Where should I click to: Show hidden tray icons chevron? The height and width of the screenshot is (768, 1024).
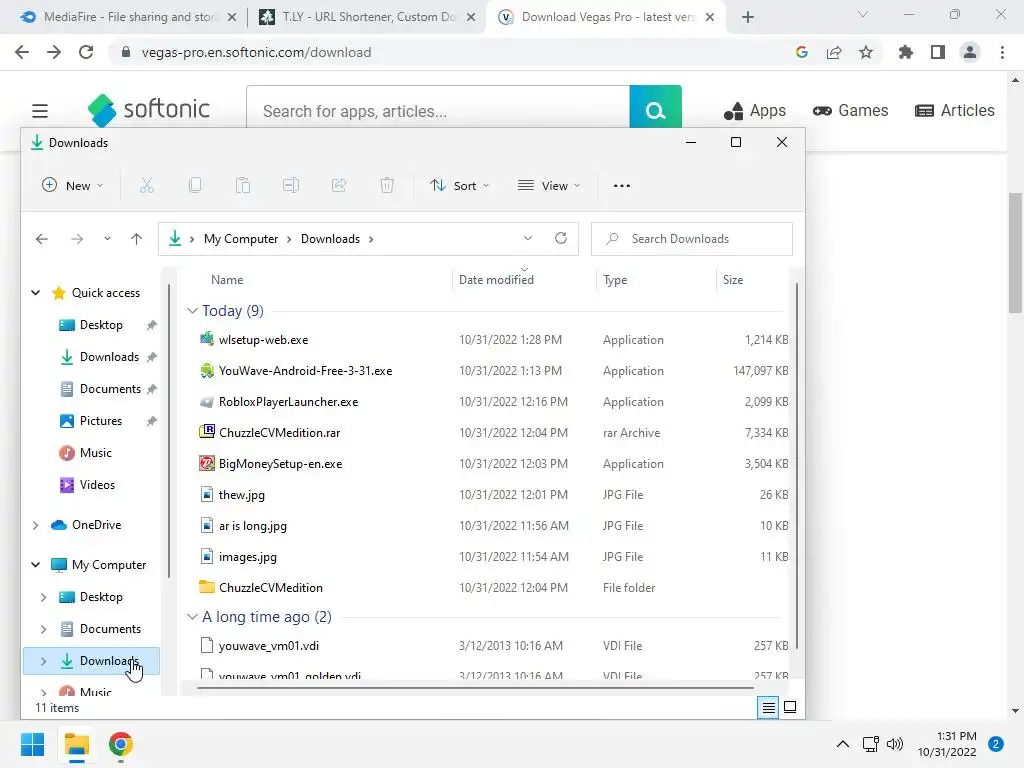click(x=842, y=744)
